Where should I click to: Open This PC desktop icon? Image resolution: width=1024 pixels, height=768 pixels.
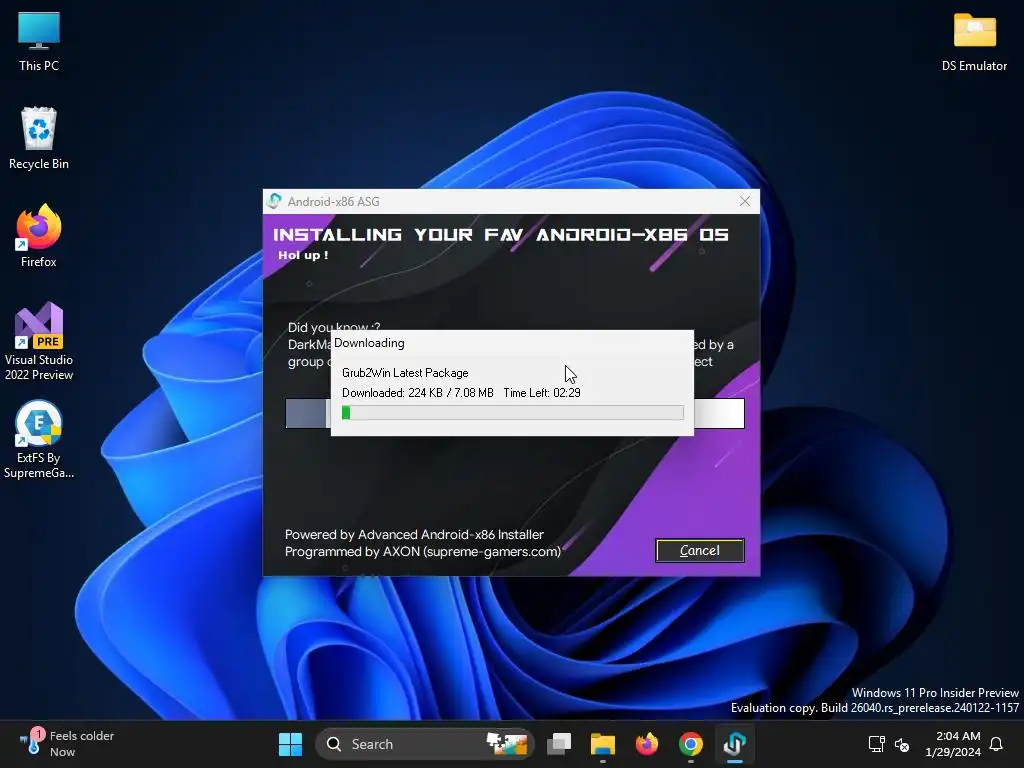pyautogui.click(x=39, y=42)
